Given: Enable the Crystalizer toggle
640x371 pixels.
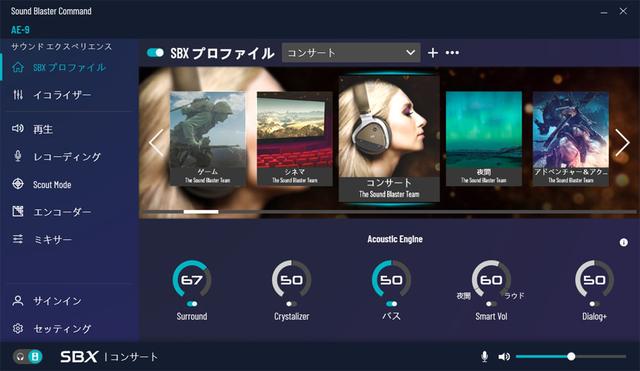Looking at the screenshot, I should point(291,304).
